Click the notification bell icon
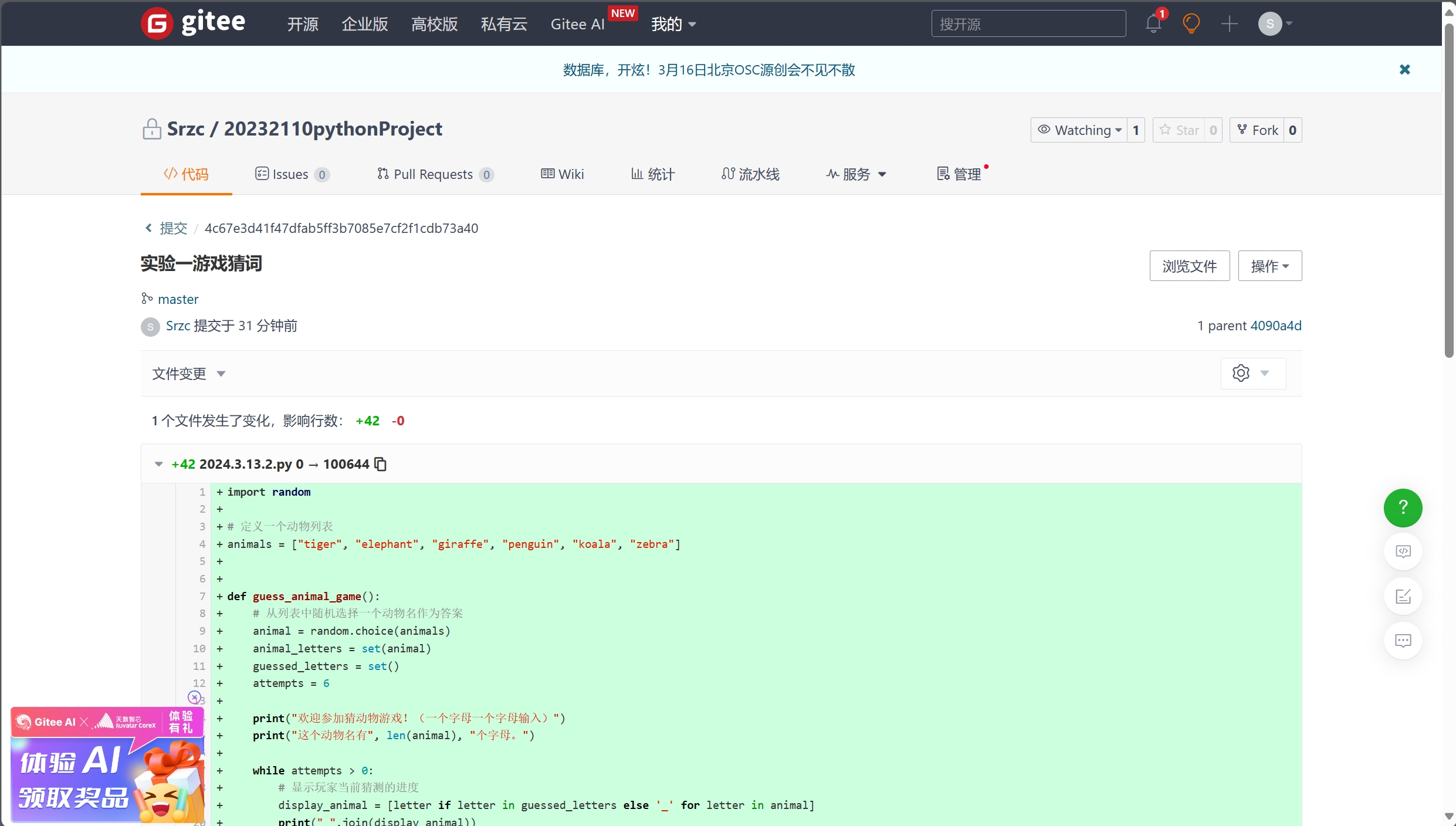This screenshot has width=1456, height=826. [x=1153, y=23]
